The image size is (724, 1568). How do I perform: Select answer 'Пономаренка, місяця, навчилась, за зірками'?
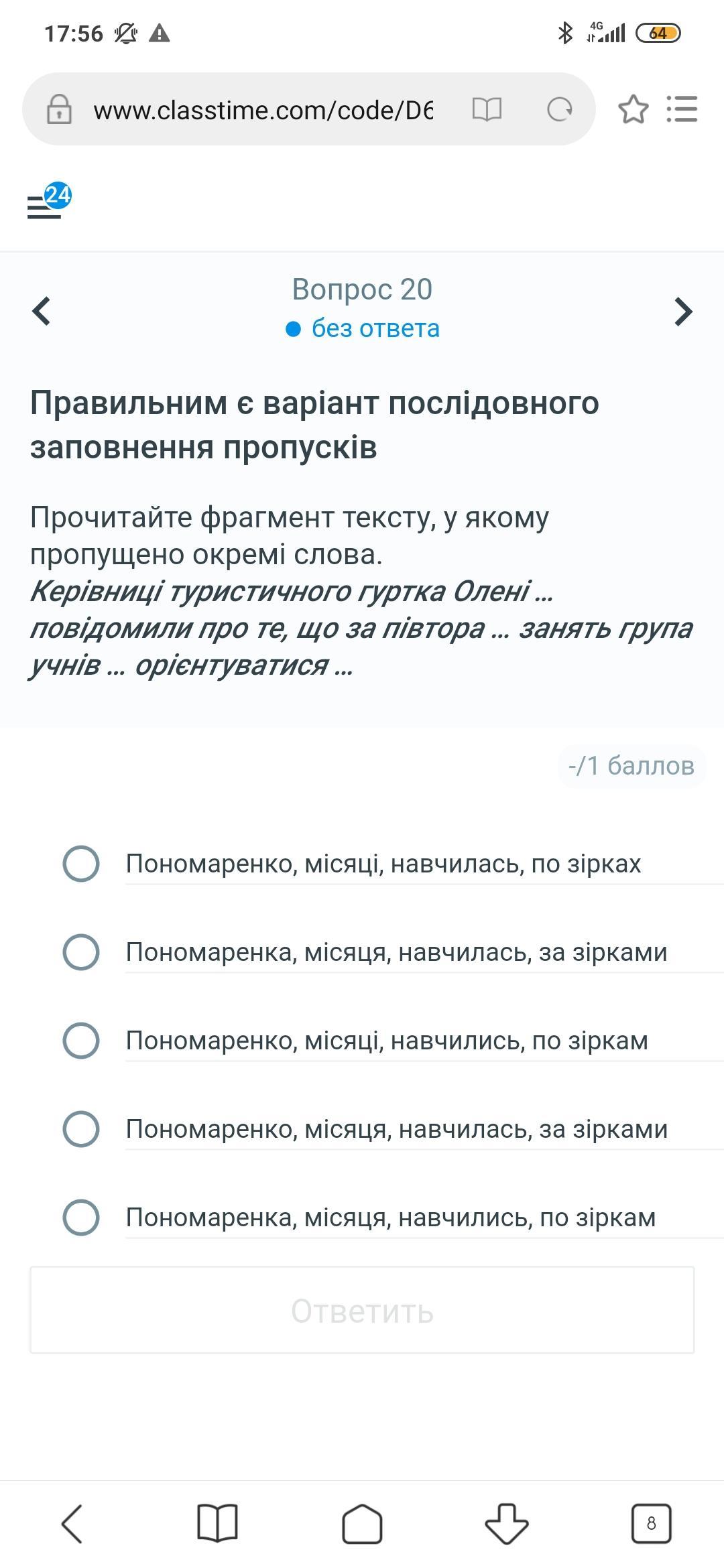point(81,952)
